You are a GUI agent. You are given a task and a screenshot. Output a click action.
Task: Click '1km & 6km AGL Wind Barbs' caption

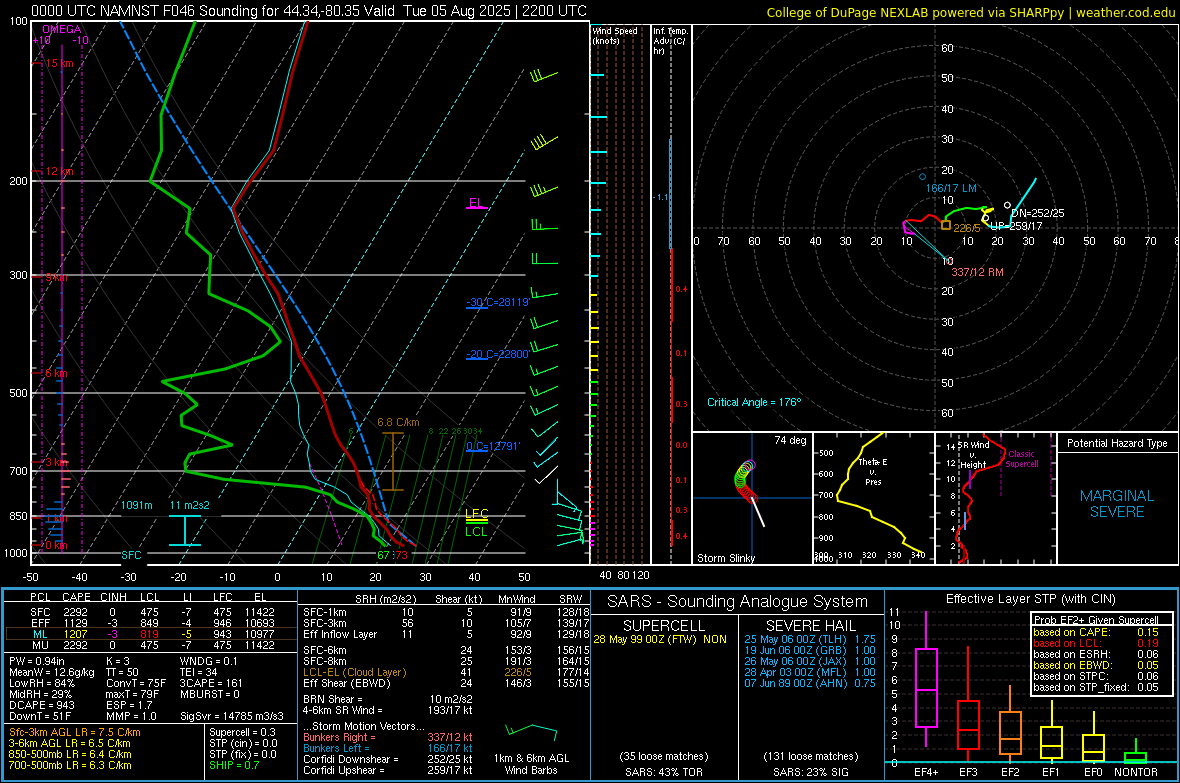click(x=531, y=764)
